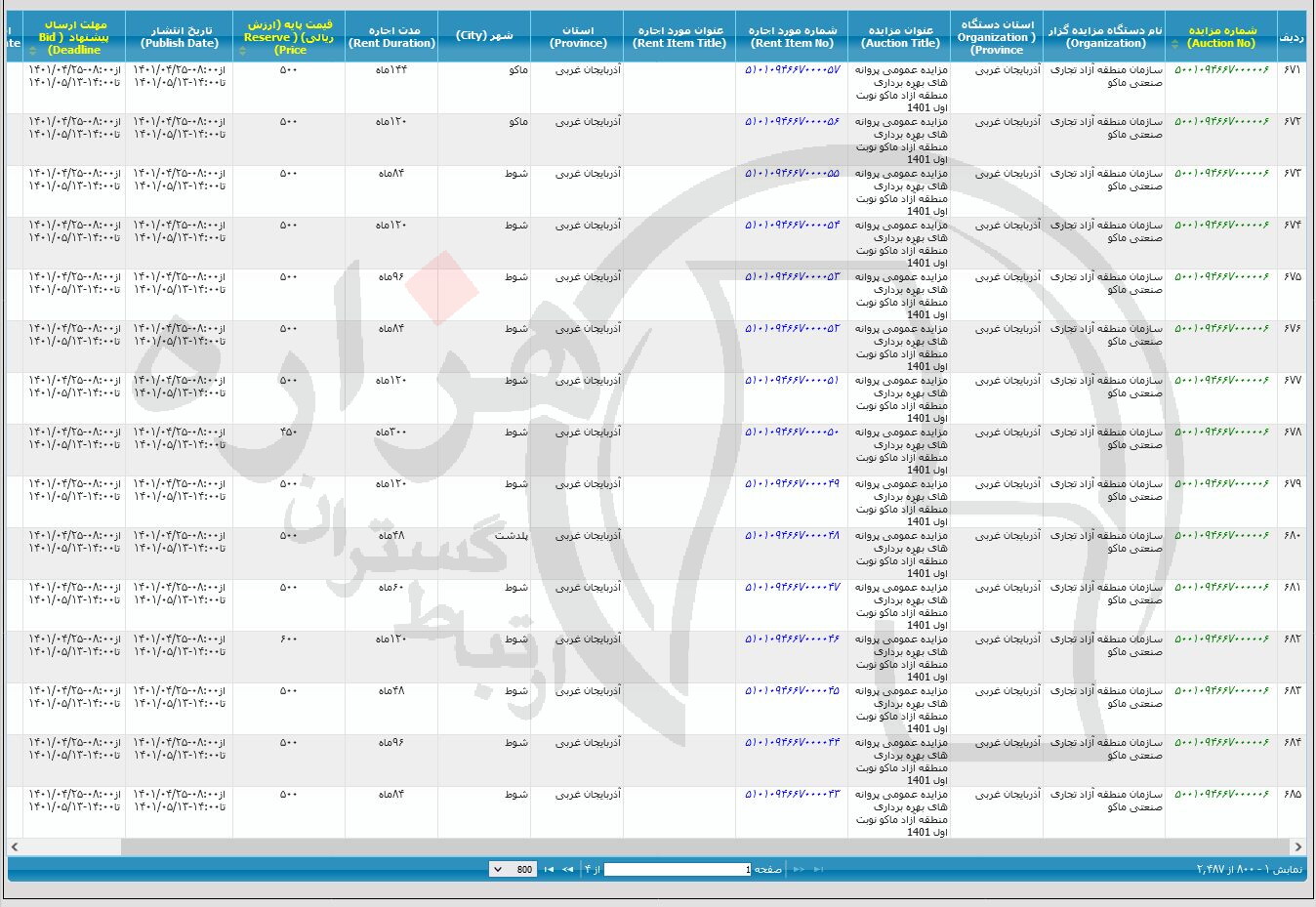1316x907 pixels.
Task: Open the 800 rows-per-page dropdown
Action: pos(512,869)
